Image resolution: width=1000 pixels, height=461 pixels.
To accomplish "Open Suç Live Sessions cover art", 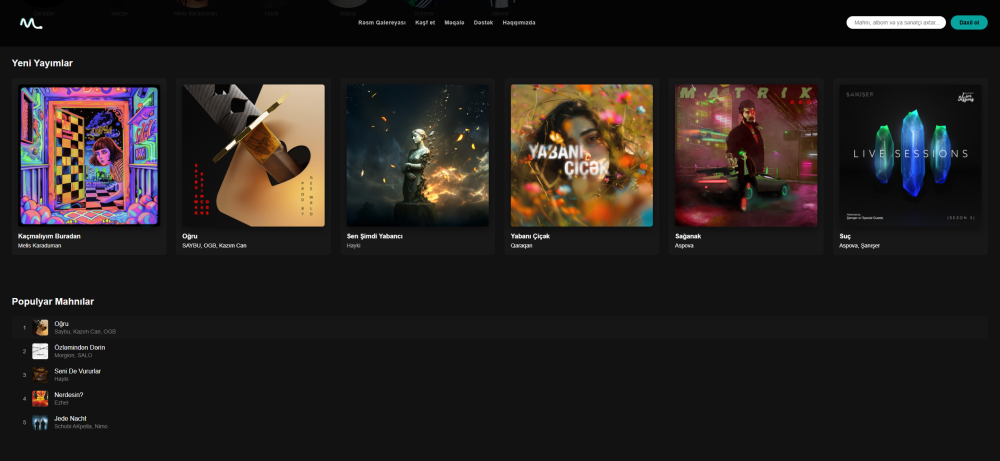I will [x=910, y=156].
